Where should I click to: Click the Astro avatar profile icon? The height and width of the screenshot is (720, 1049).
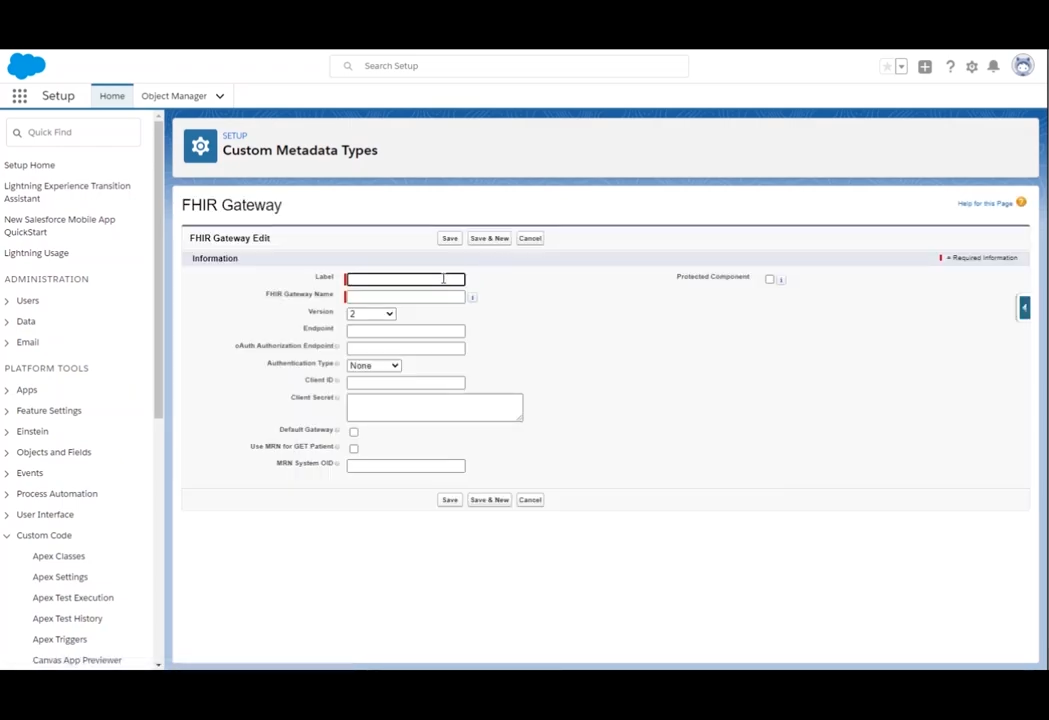pos(1022,66)
